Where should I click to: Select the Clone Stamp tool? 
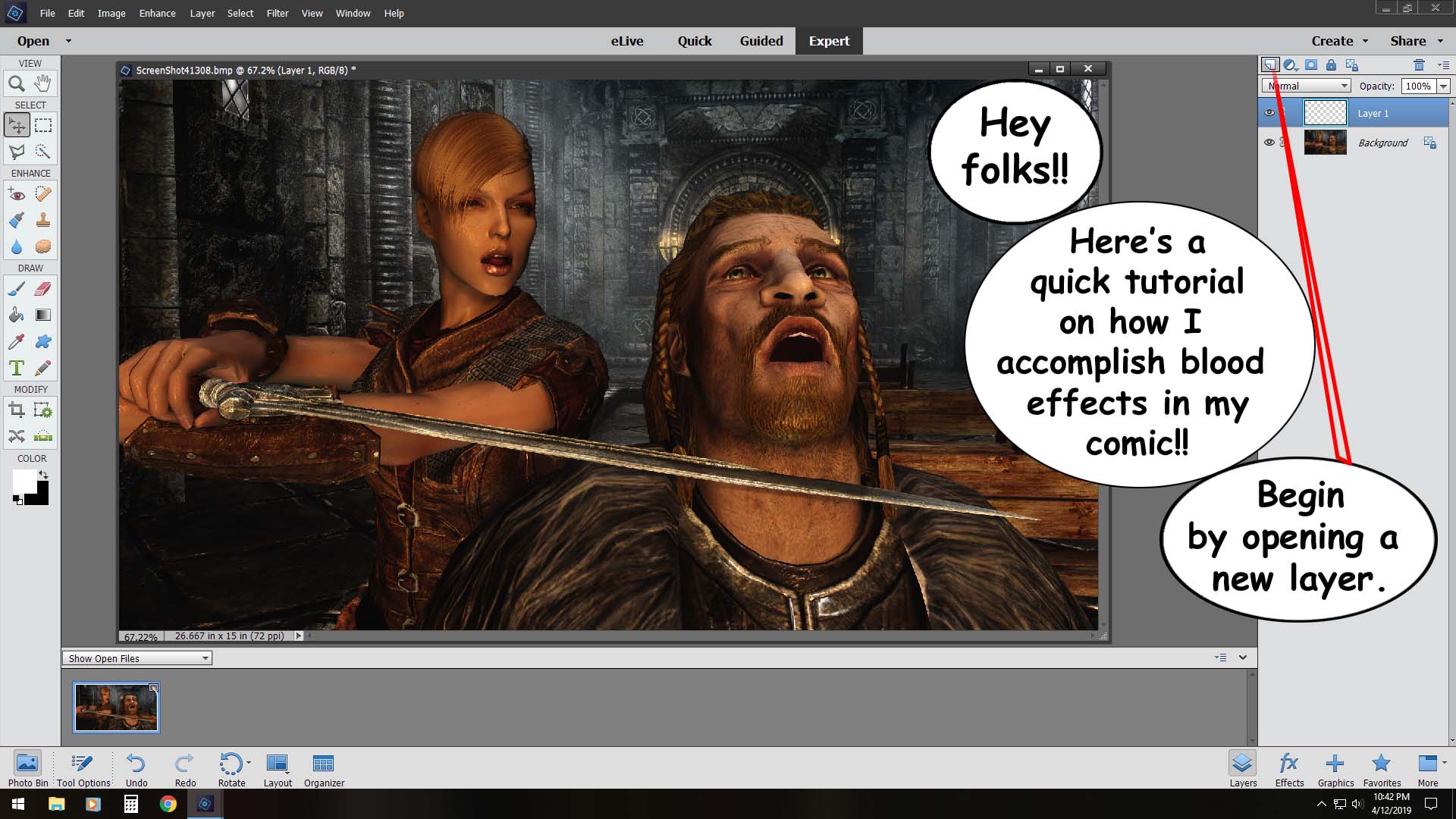43,221
